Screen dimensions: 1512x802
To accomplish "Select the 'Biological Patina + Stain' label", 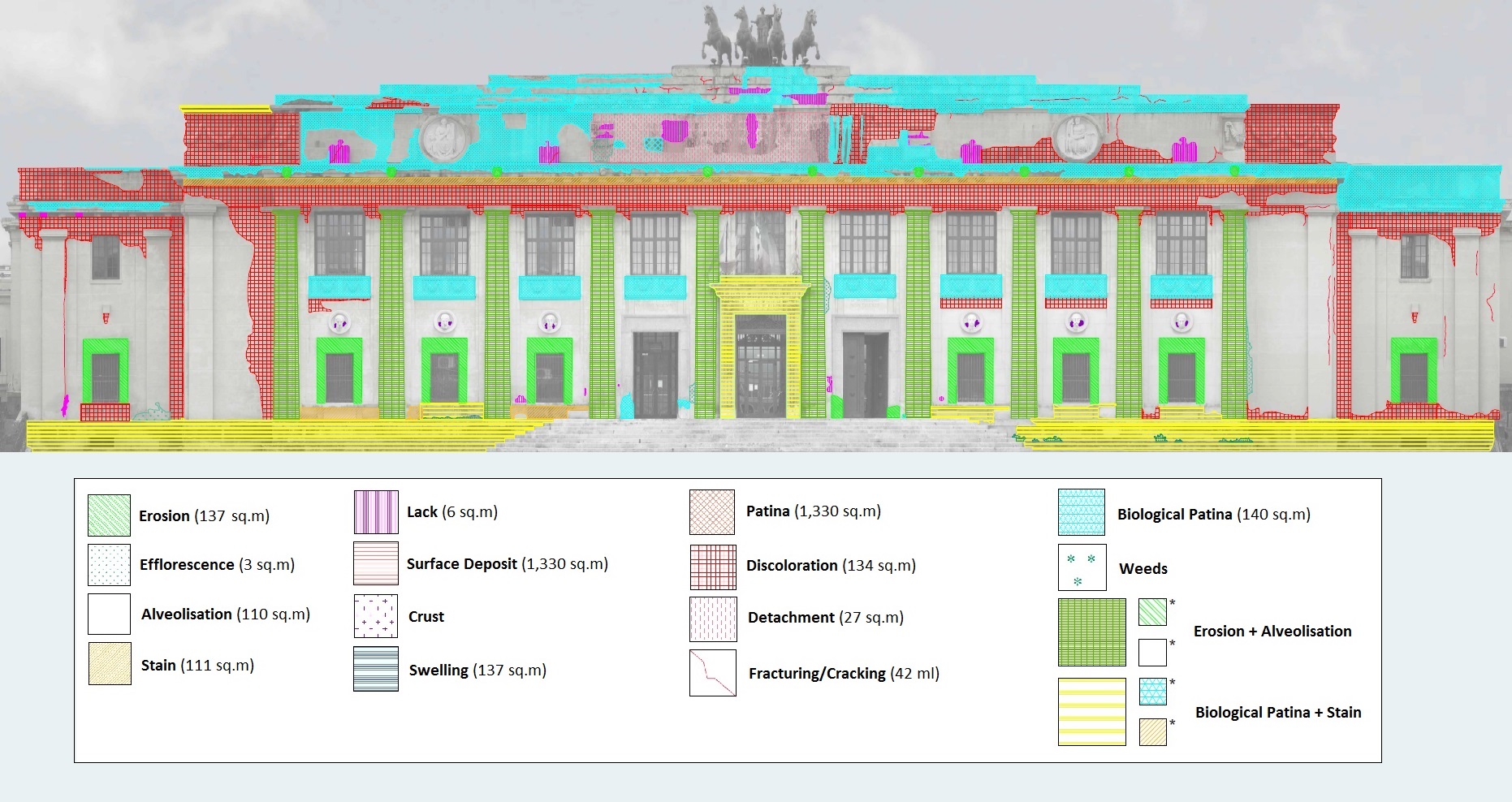I will 1278,713.
